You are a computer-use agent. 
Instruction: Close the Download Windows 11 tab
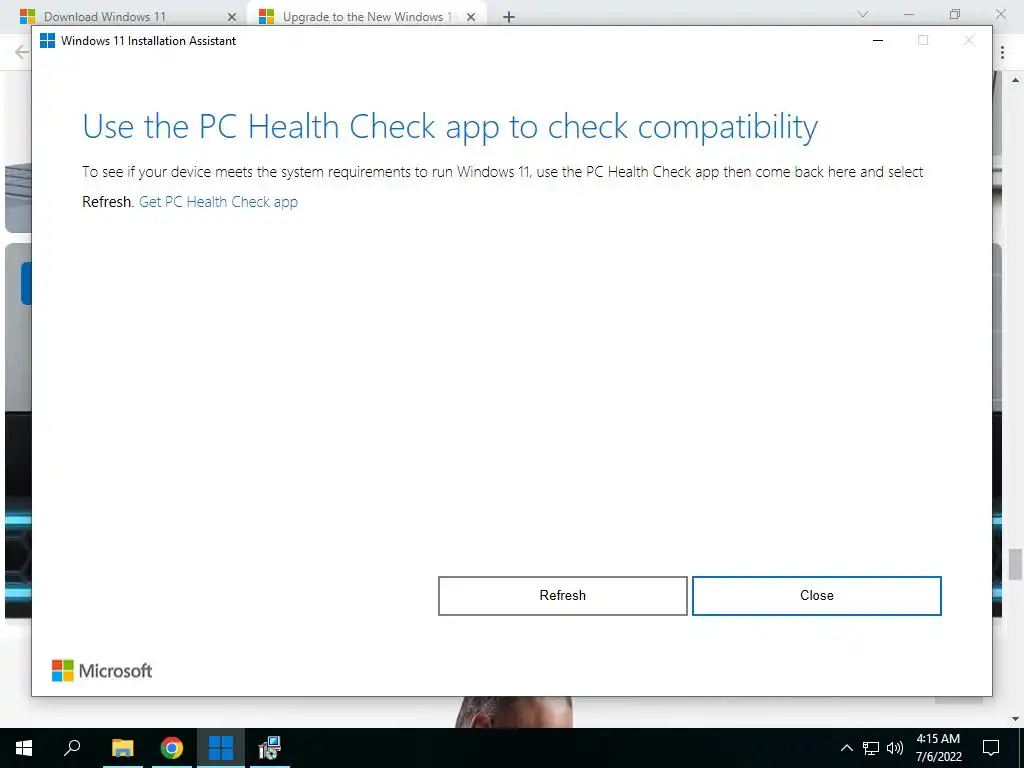click(x=231, y=17)
